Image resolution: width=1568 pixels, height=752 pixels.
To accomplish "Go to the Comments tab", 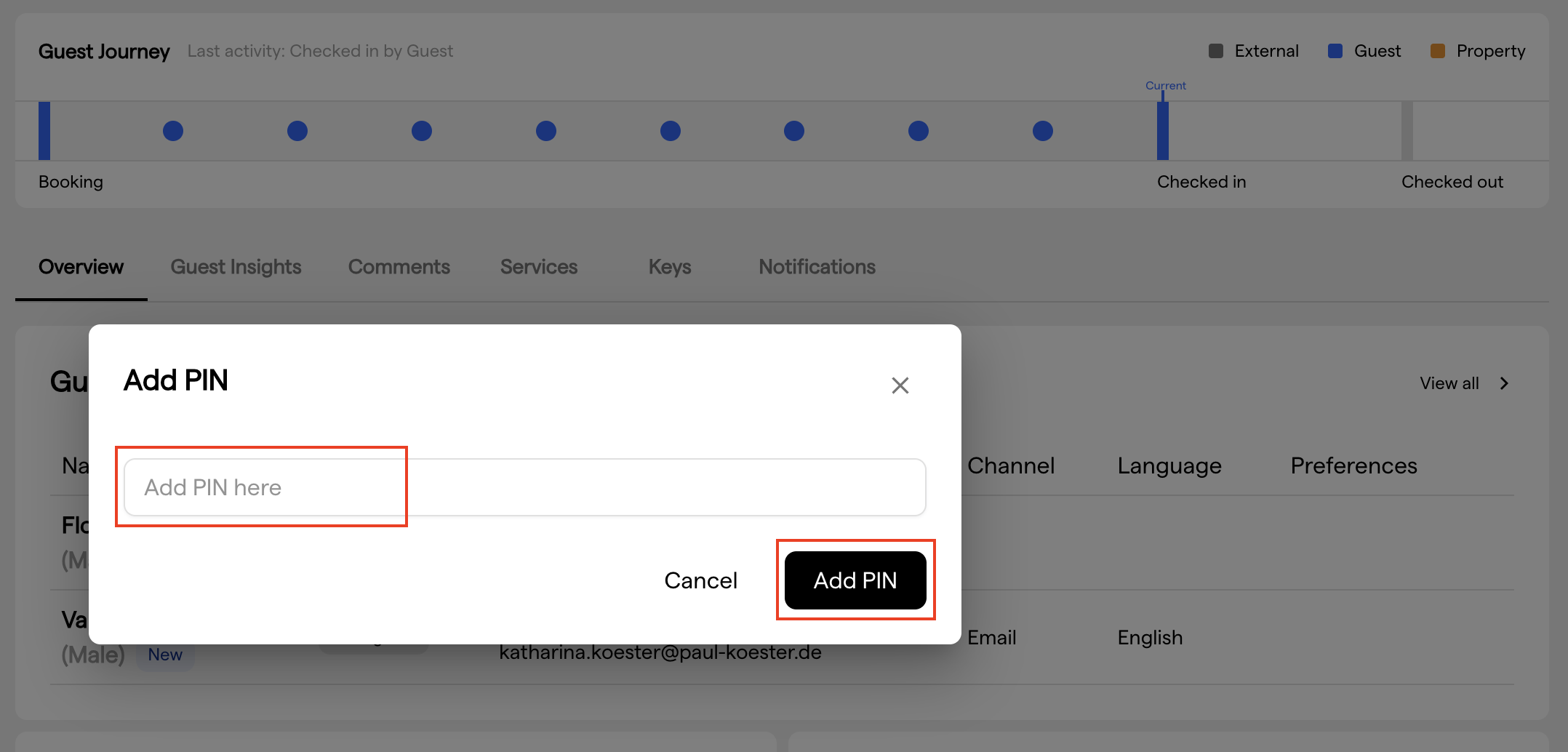I will pos(399,267).
